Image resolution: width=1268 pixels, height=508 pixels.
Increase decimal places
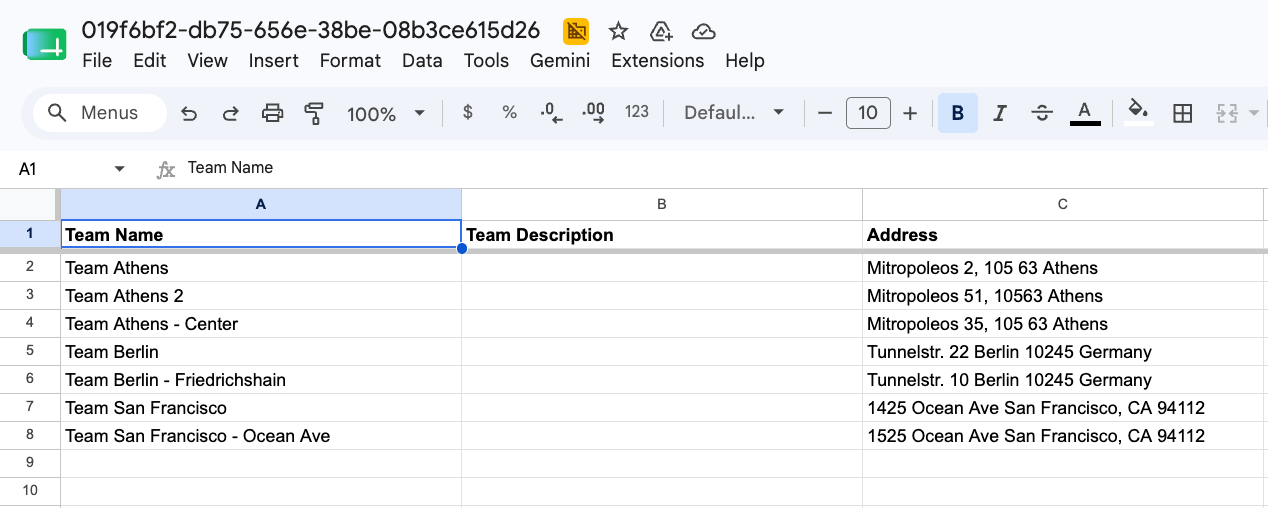[x=593, y=113]
